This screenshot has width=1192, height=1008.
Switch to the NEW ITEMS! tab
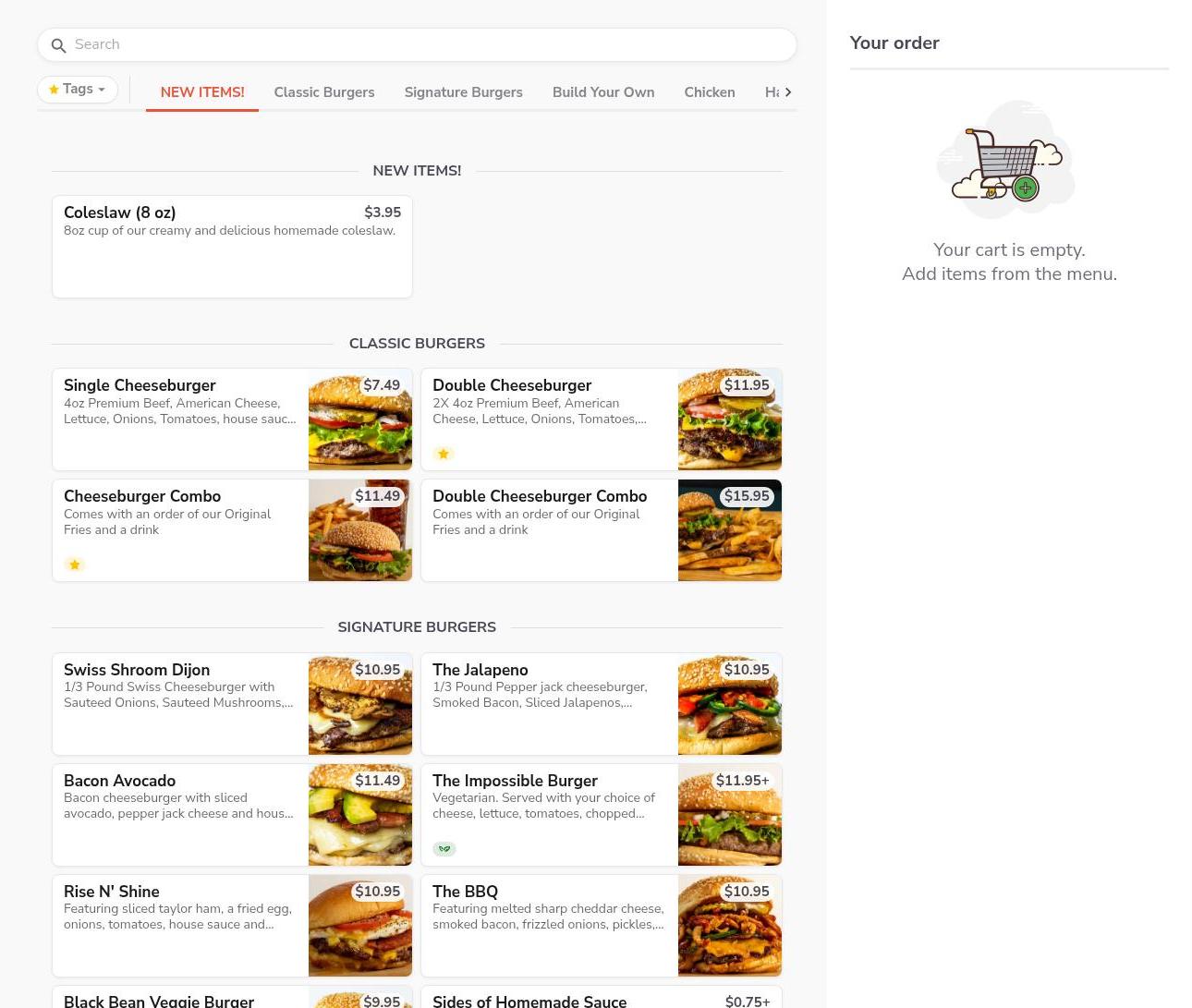point(202,92)
